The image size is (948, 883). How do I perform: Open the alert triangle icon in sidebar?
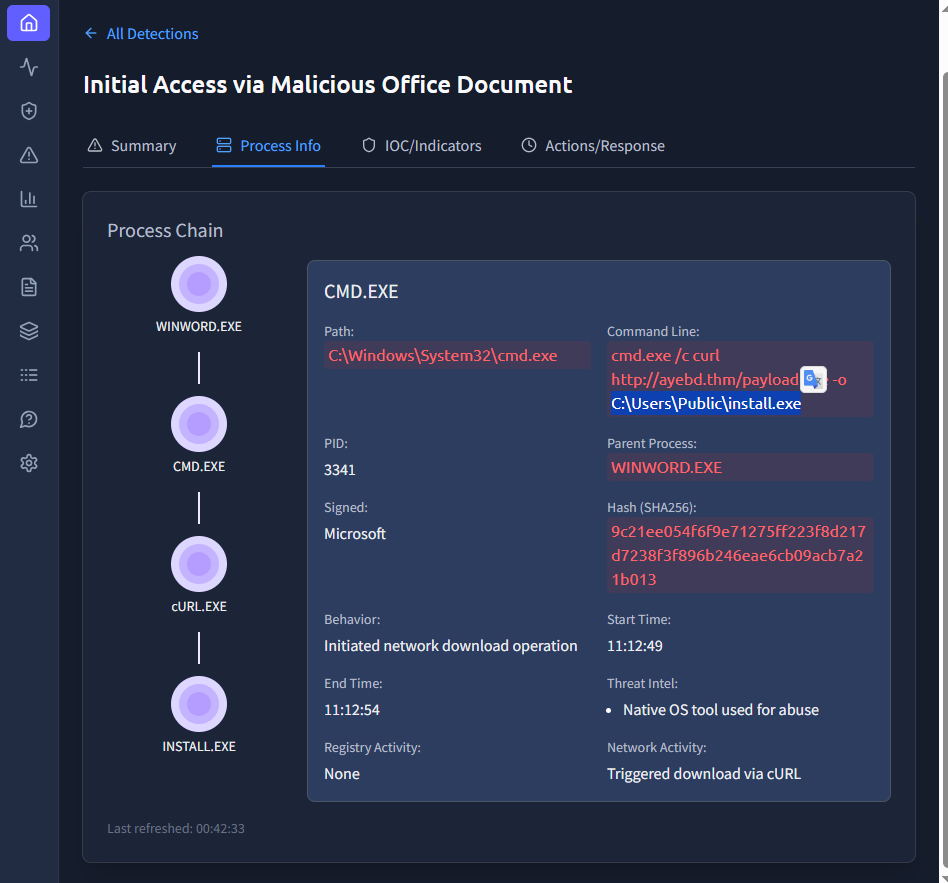click(x=28, y=155)
